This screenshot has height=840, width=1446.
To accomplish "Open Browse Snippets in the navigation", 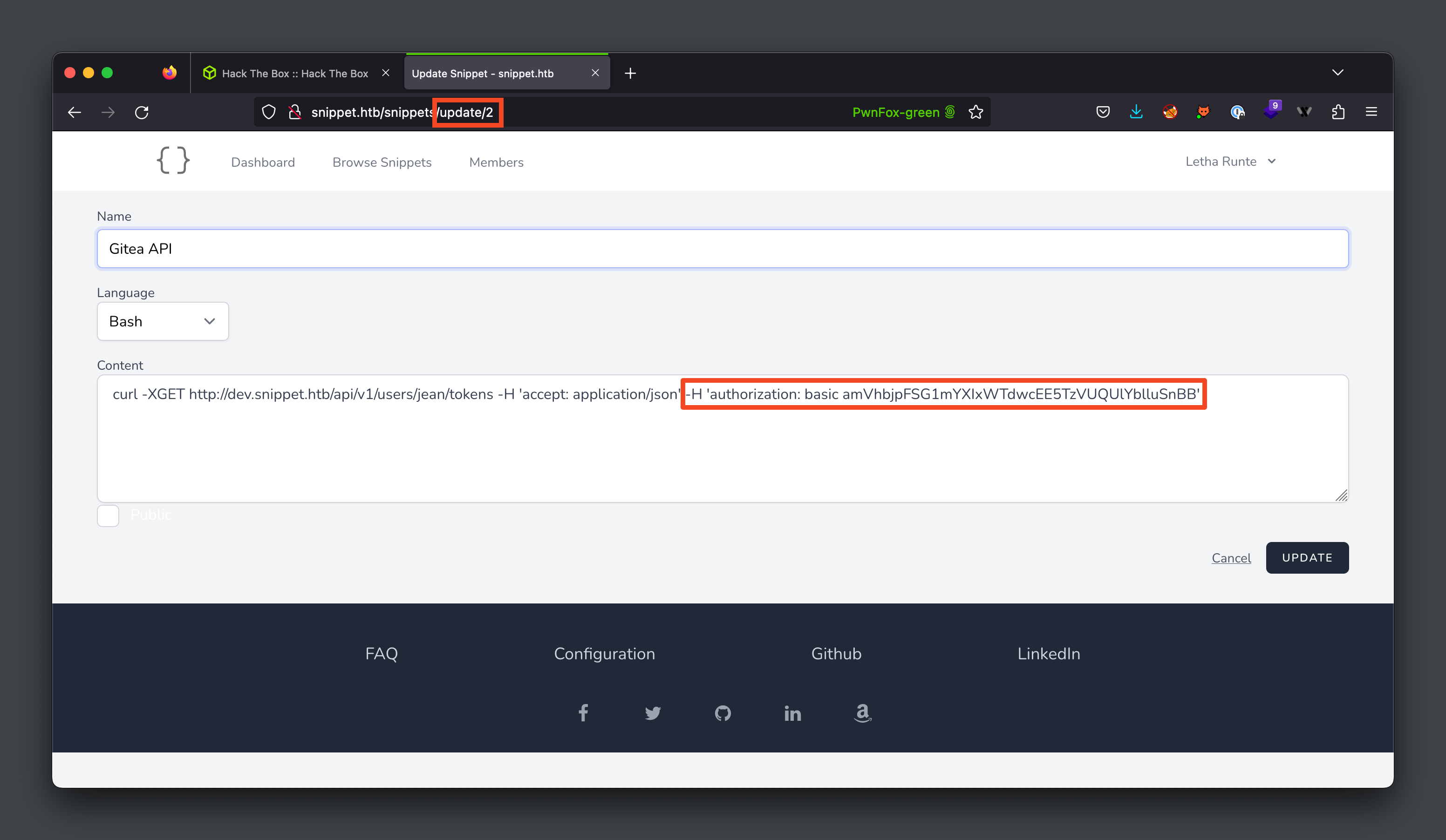I will pos(382,162).
